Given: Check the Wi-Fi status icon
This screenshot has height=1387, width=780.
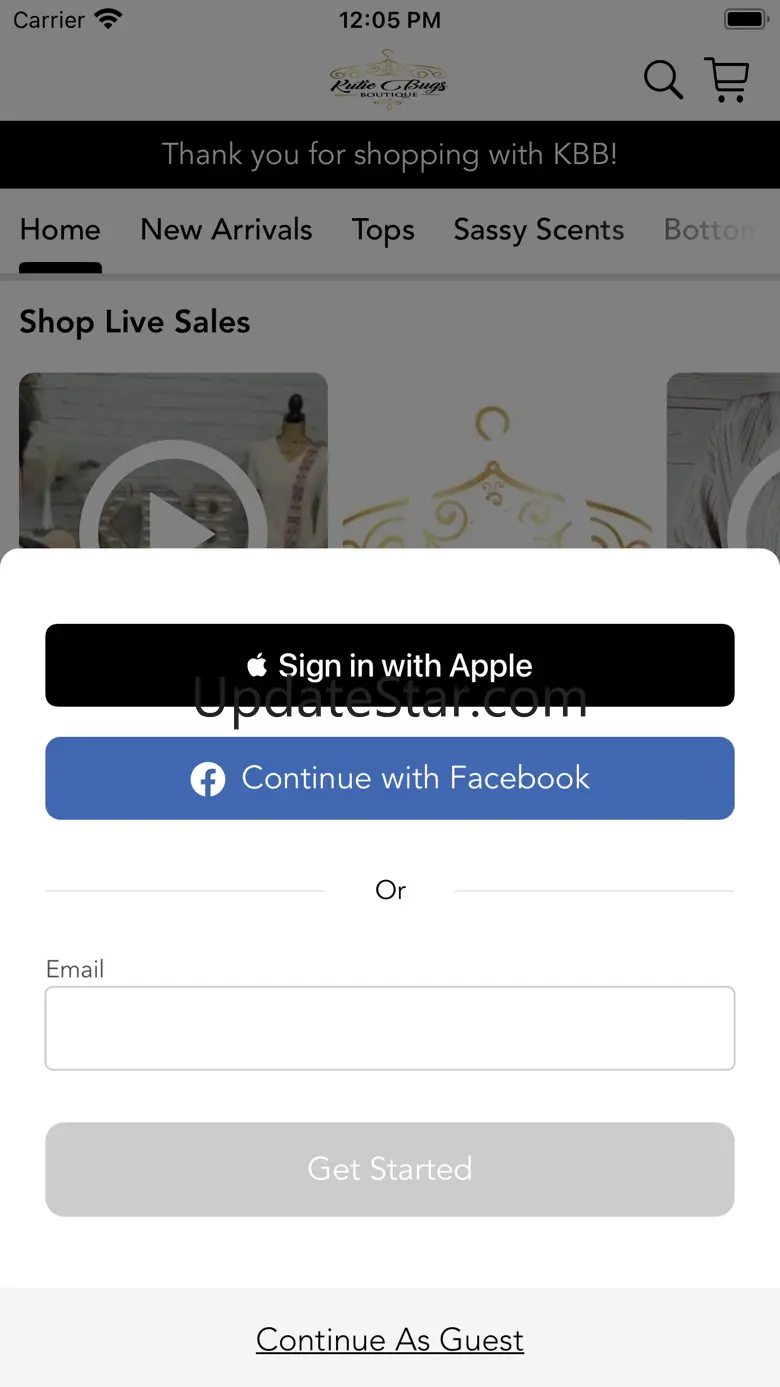Looking at the screenshot, I should tap(107, 19).
